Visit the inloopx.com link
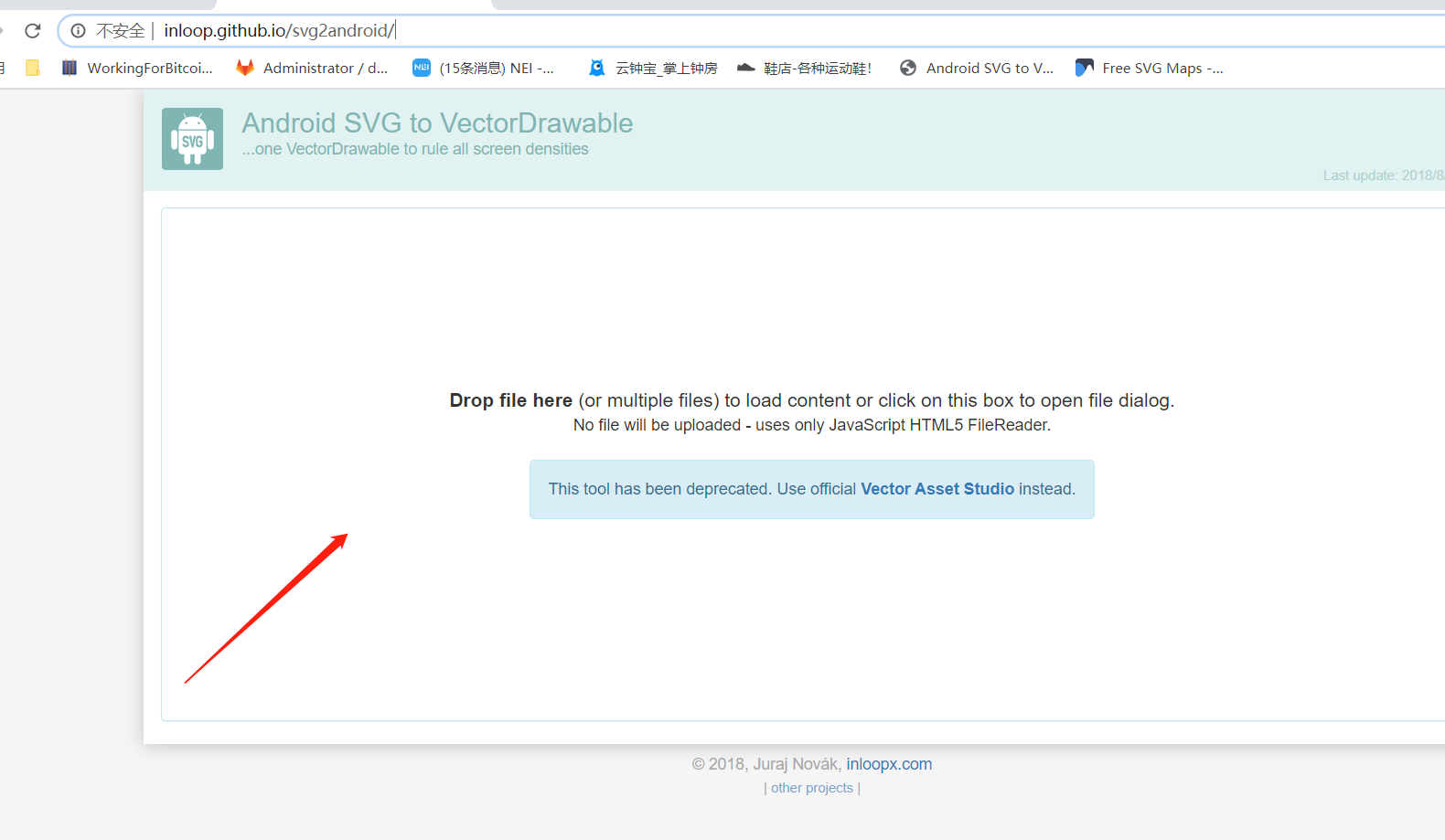The height and width of the screenshot is (840, 1445). 889,764
